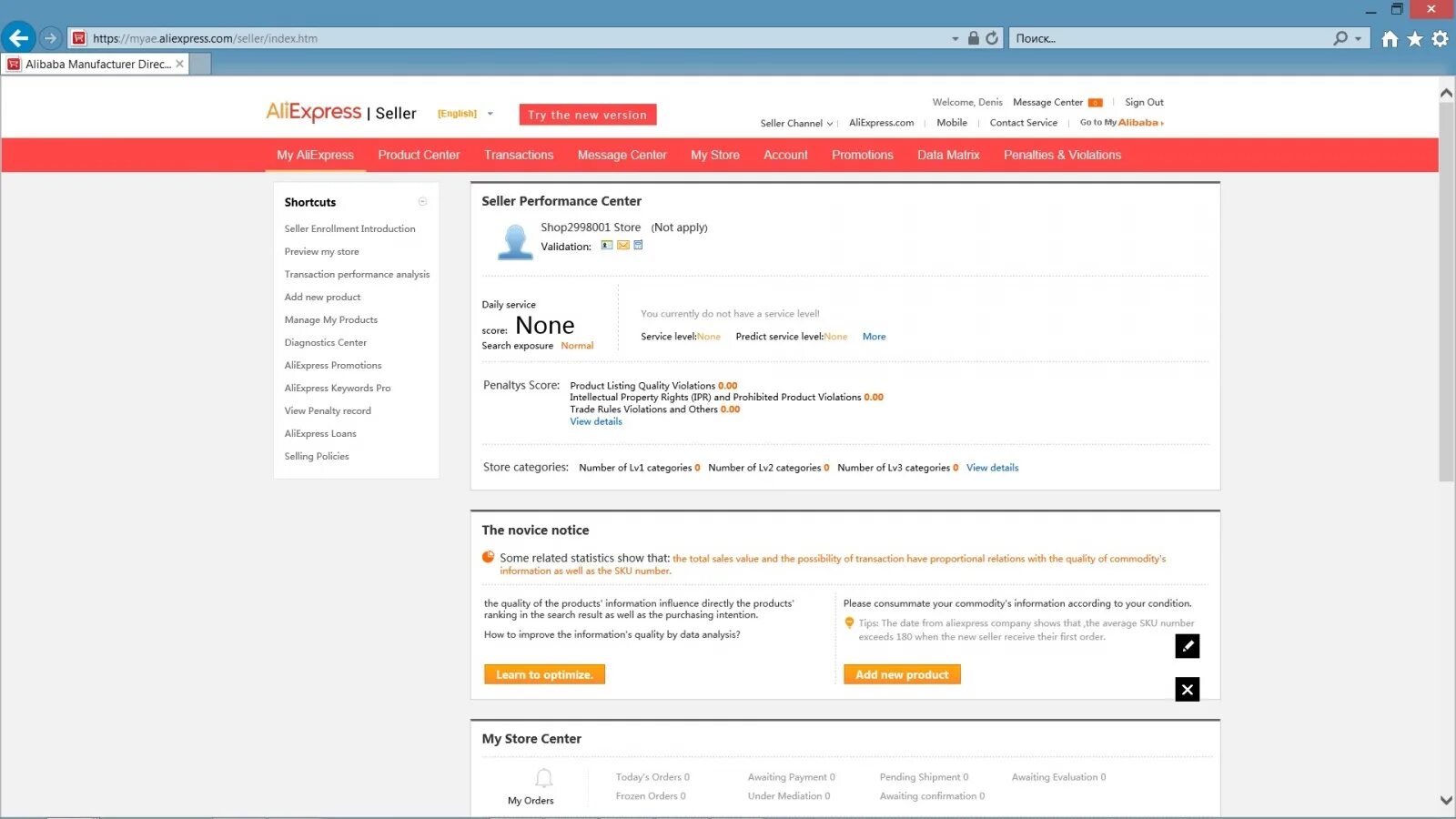Click the browser search input field
The image size is (1456, 819).
tap(1169, 38)
